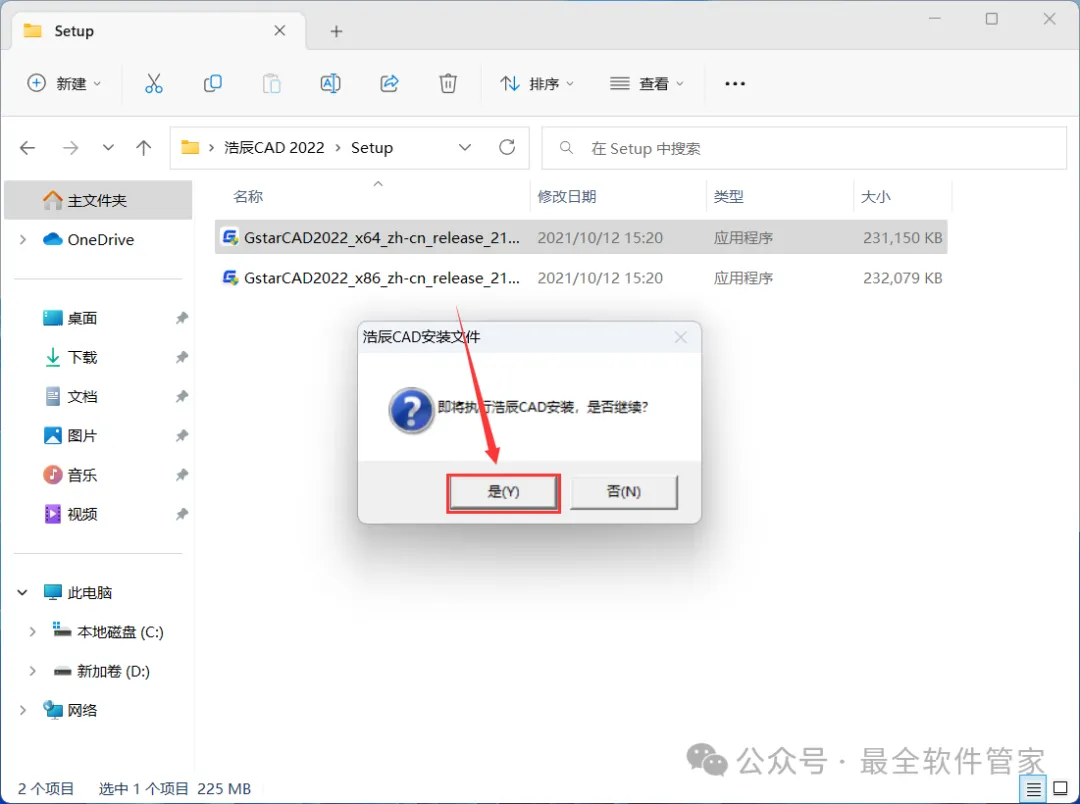
Task: Click Yes 是(Y) to continue installation
Action: tap(503, 492)
